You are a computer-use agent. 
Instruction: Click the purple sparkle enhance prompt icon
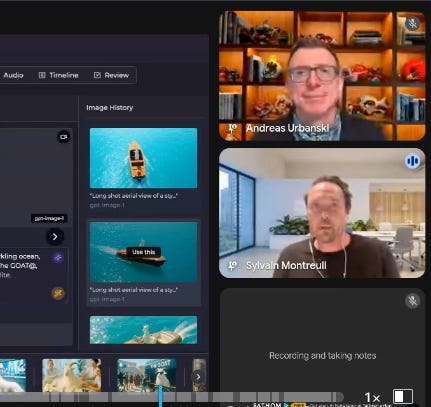[x=58, y=258]
